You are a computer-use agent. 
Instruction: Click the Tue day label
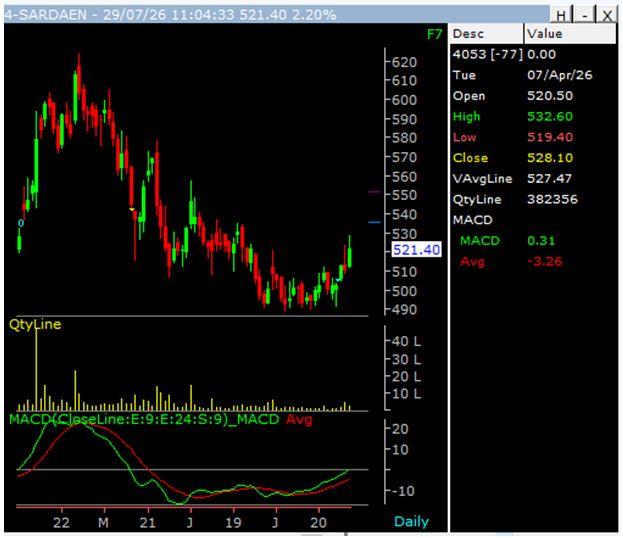pos(464,75)
